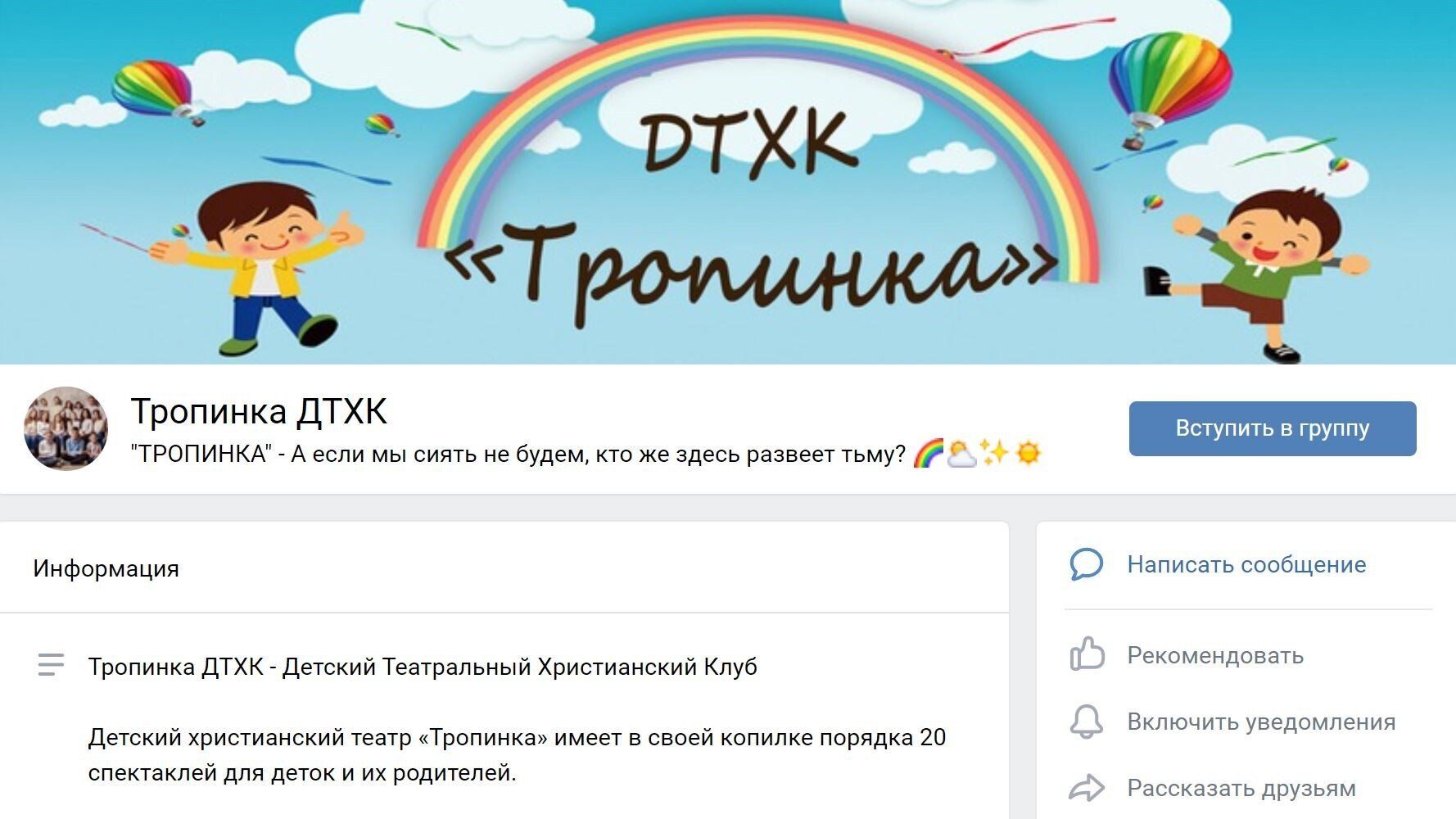Open the group avatar photo
This screenshot has width=1456, height=819.
click(66, 428)
